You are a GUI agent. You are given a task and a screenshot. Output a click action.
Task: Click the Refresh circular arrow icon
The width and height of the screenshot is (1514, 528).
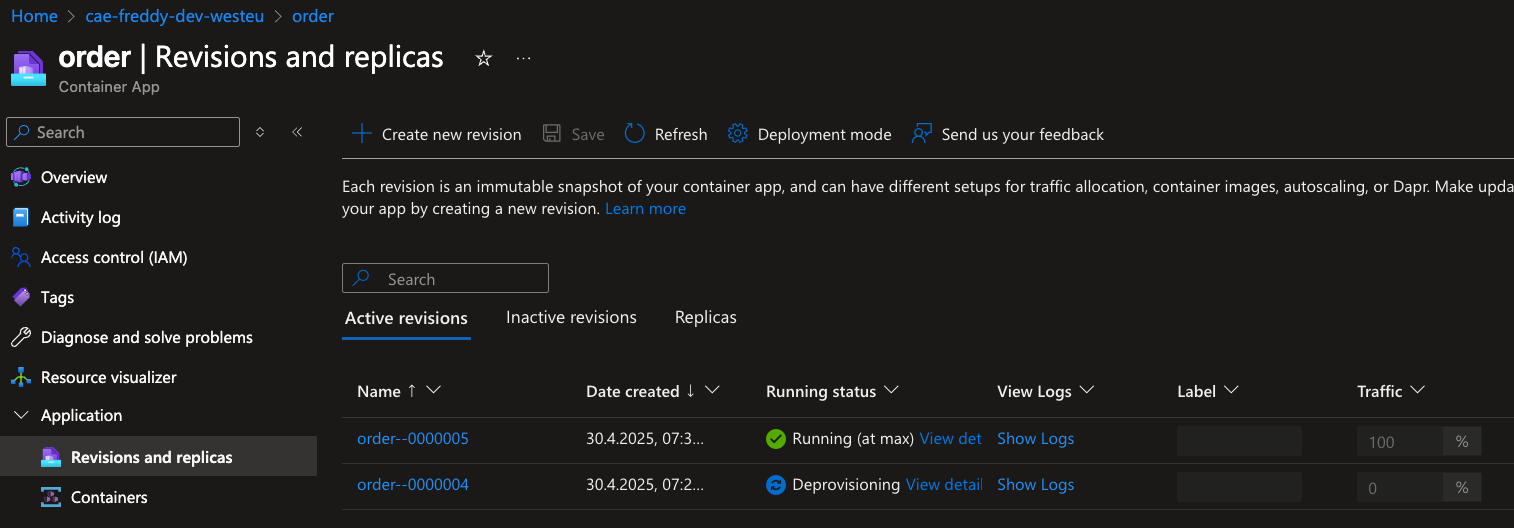point(635,134)
